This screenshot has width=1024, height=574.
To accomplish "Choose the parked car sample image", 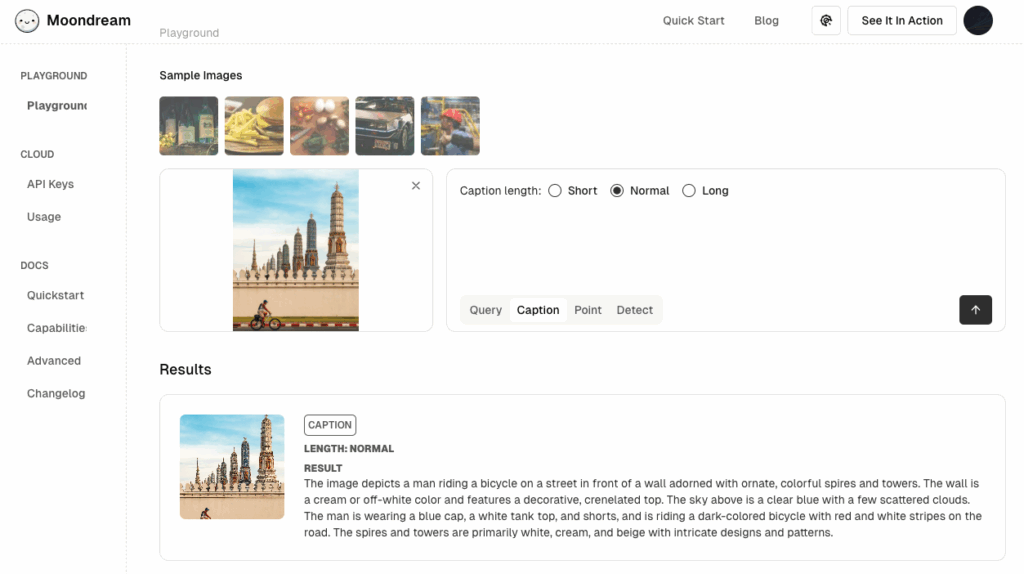I will point(385,126).
